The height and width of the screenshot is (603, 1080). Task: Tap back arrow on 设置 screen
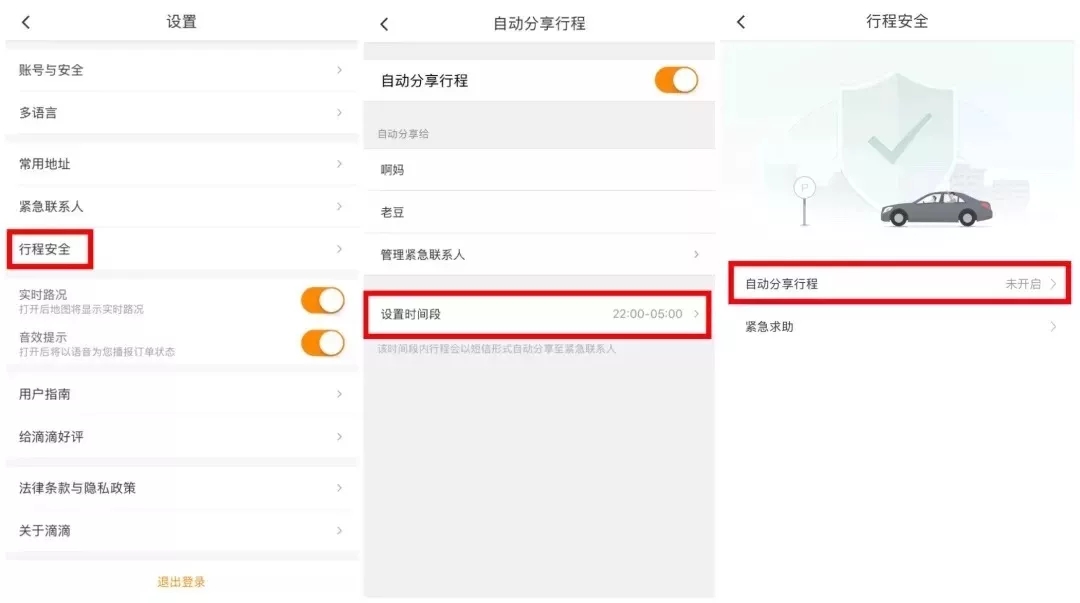(x=26, y=22)
